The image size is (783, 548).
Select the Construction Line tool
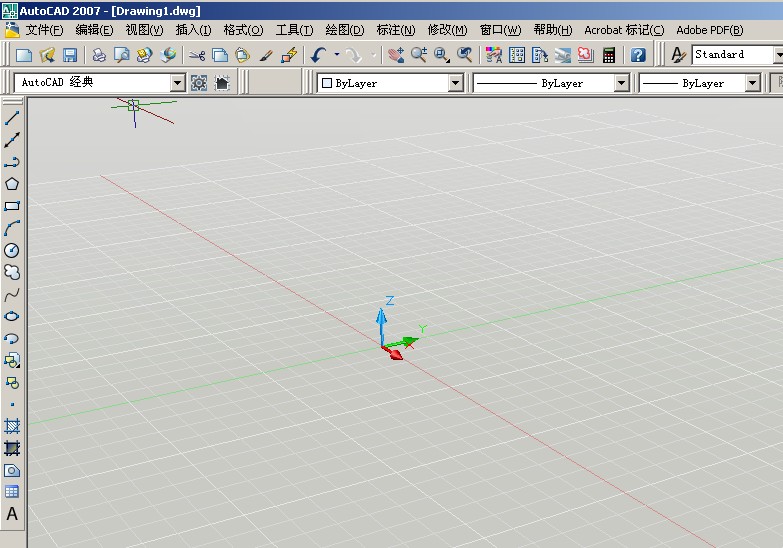click(12, 140)
